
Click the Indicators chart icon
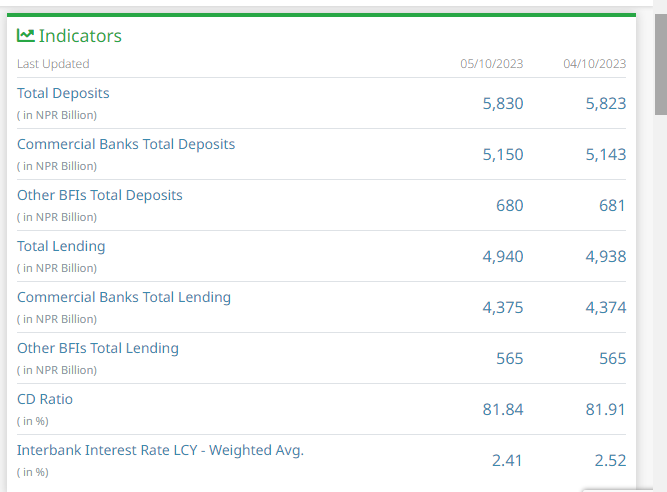pos(26,35)
